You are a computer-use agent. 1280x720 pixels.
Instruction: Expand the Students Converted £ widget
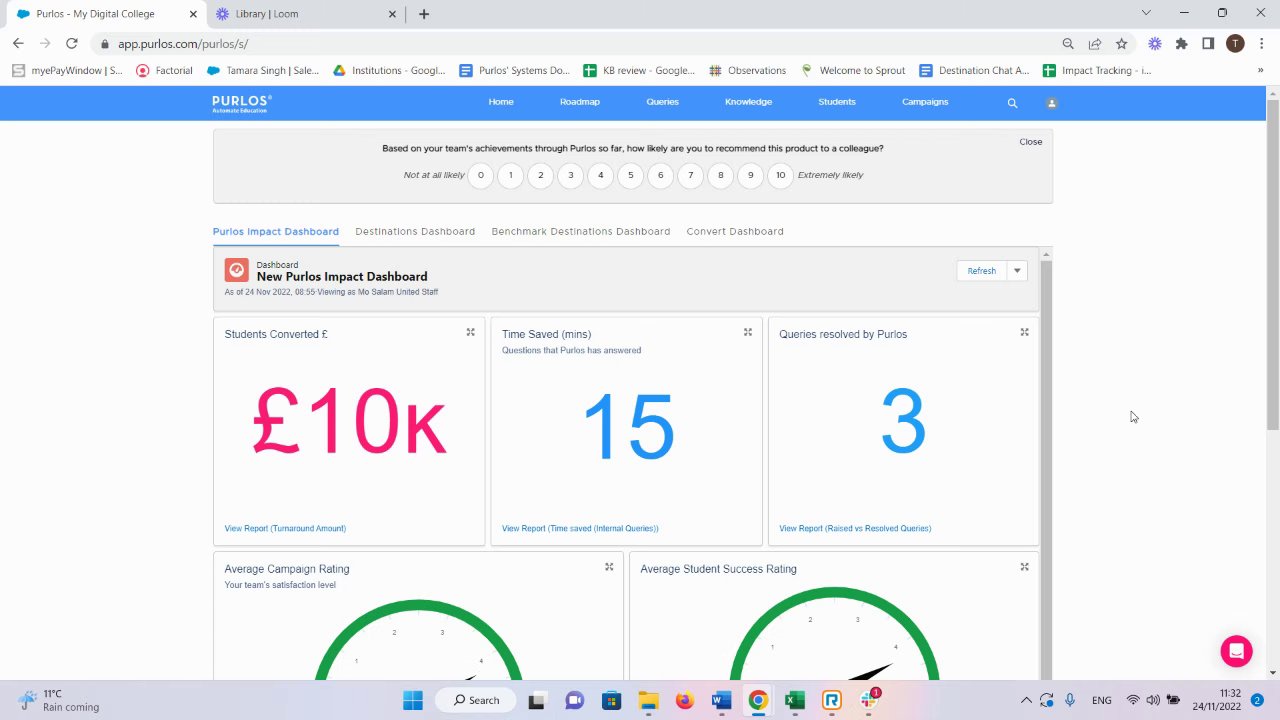pos(470,332)
